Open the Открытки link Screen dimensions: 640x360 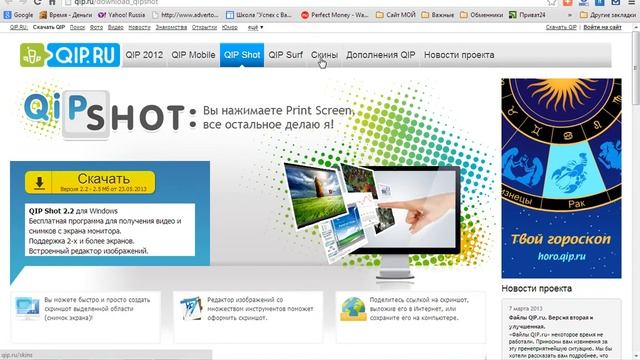click(204, 27)
